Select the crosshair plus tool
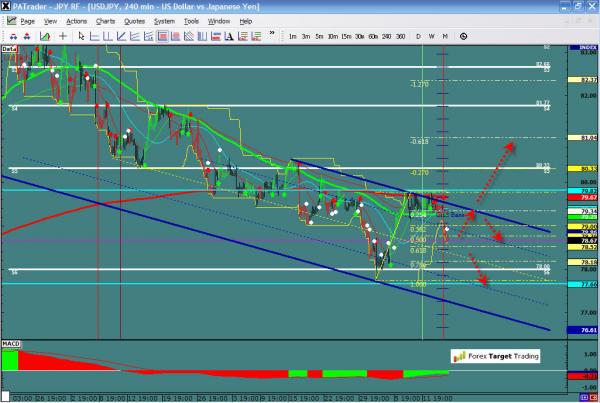This screenshot has height=403, width=600. point(63,36)
